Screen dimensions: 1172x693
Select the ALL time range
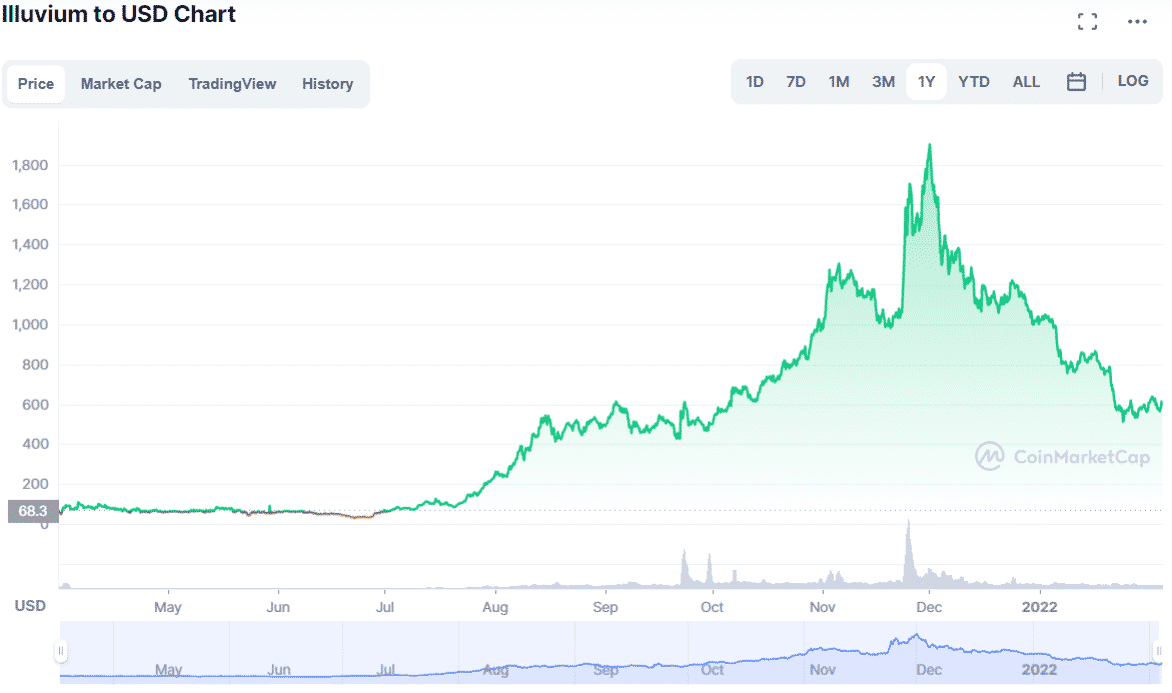[x=1026, y=81]
